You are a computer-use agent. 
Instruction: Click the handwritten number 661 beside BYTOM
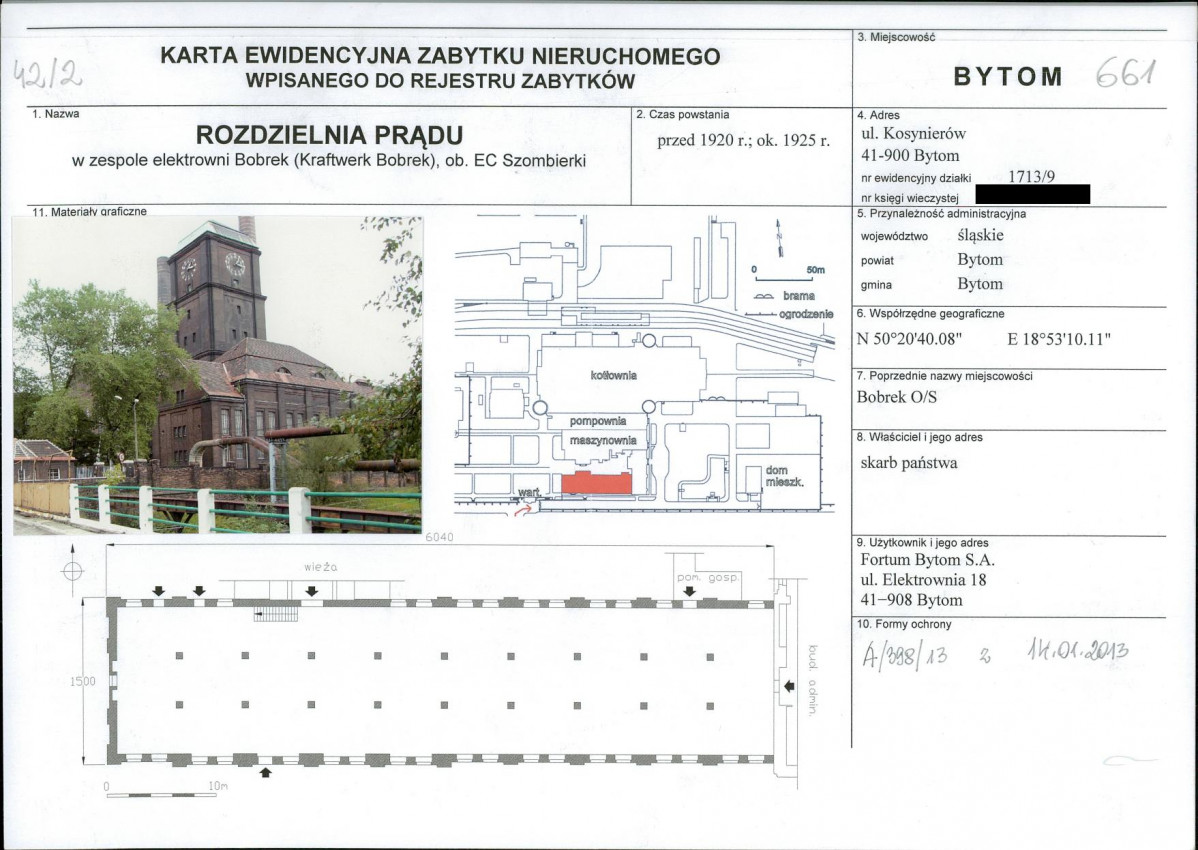[x=1127, y=73]
